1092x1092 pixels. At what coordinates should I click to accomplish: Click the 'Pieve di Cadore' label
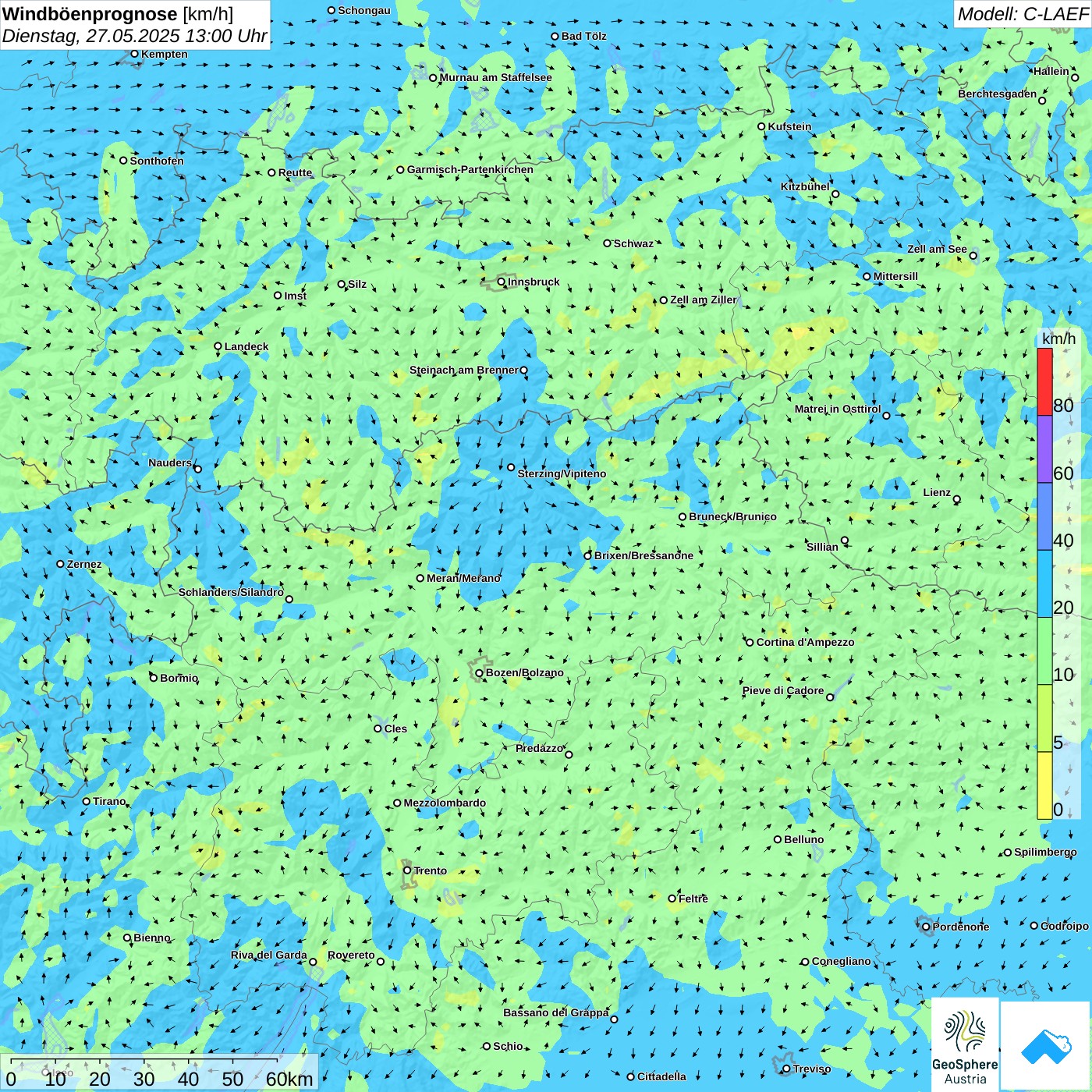coord(783,690)
